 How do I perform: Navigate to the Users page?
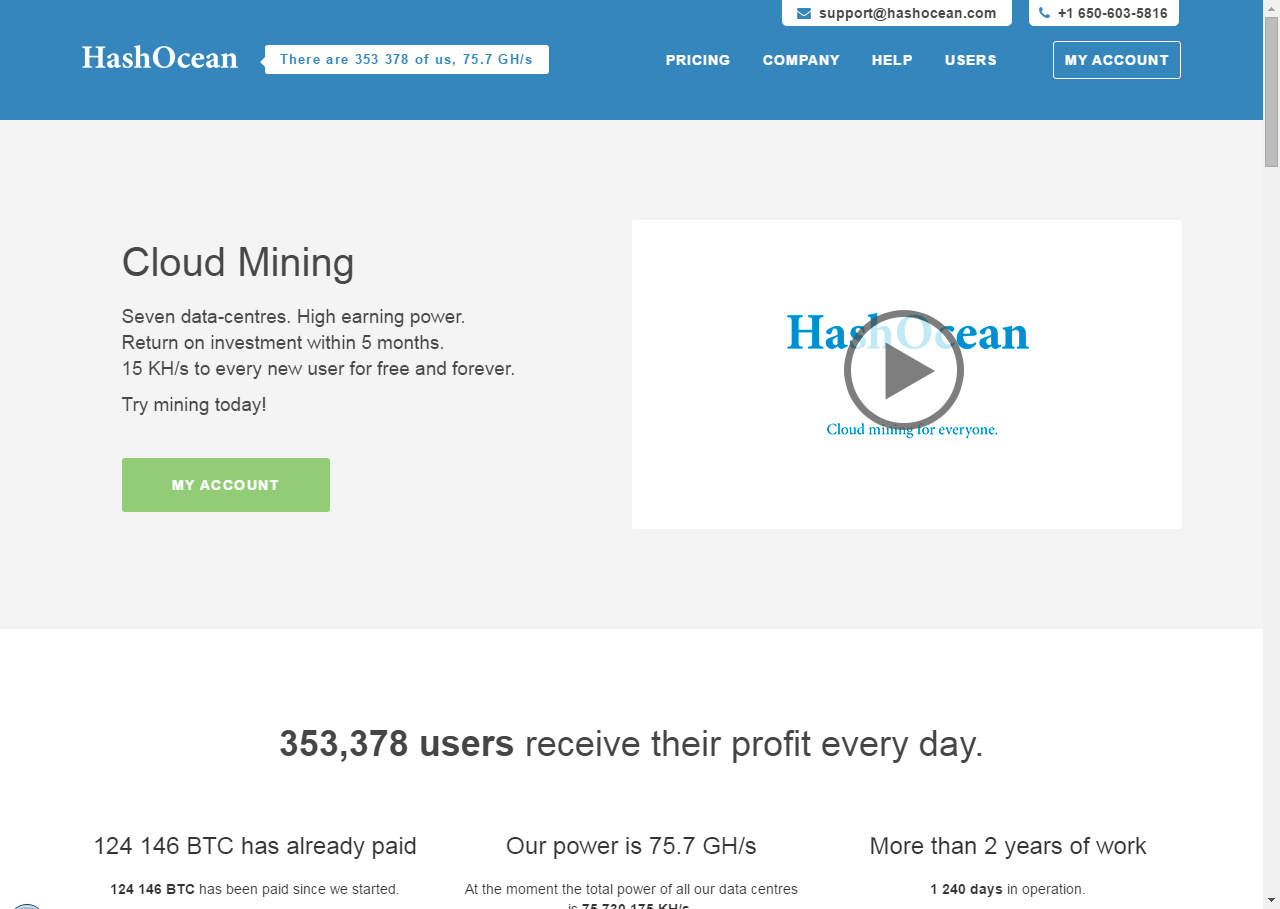click(x=970, y=60)
